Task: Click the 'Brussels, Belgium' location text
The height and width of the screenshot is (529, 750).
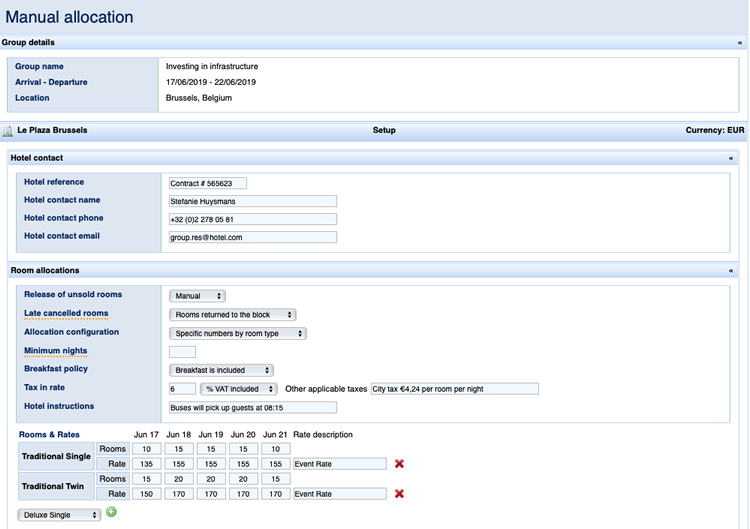Action: click(x=199, y=98)
